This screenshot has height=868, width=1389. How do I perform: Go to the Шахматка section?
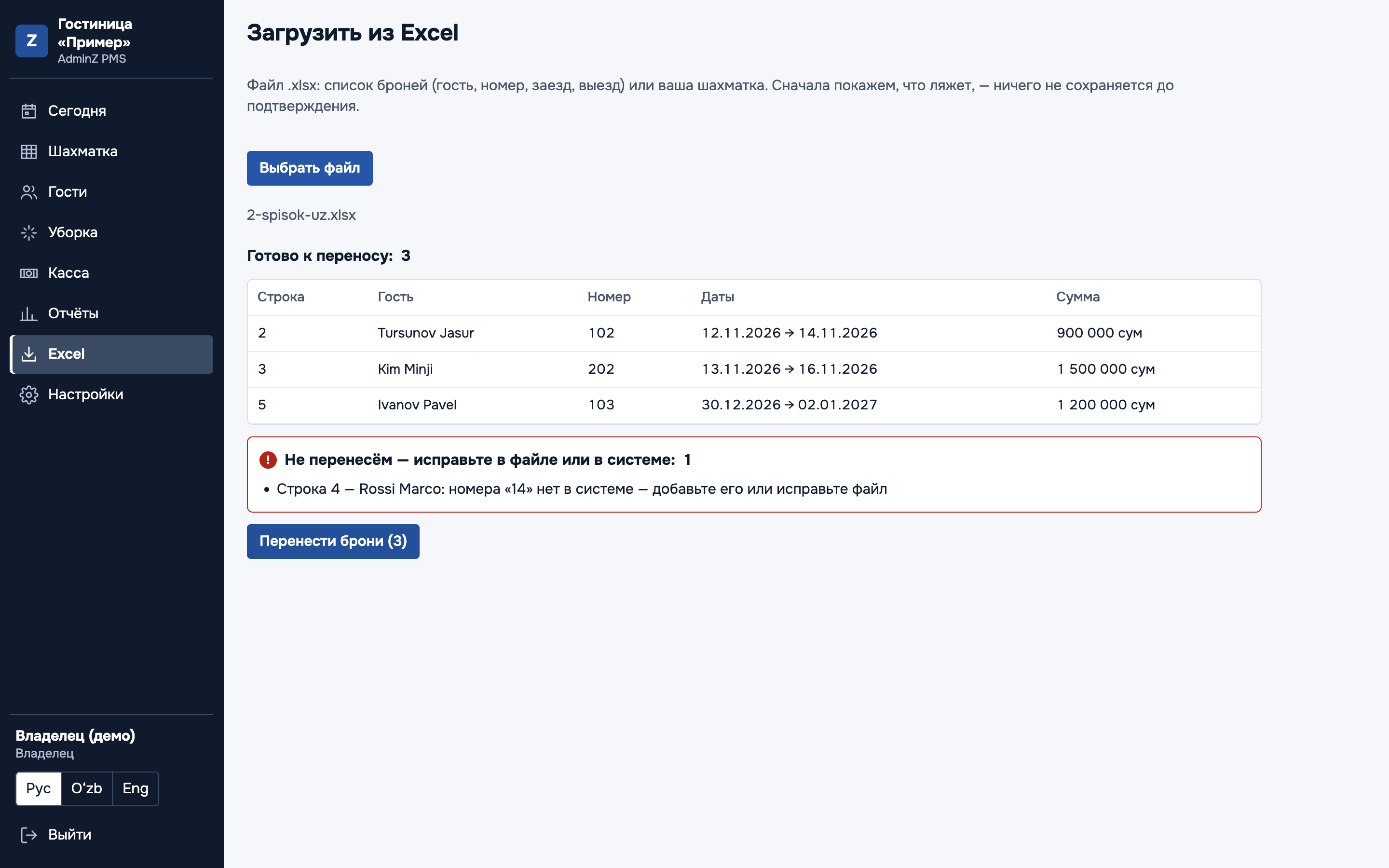pos(111,151)
